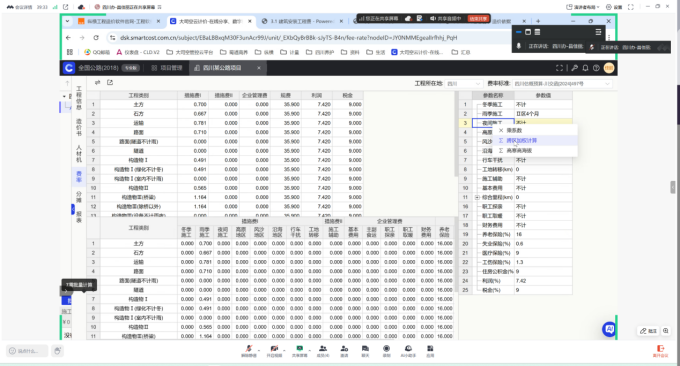Unmute microphone in the meeting toolbar

tap(249, 351)
